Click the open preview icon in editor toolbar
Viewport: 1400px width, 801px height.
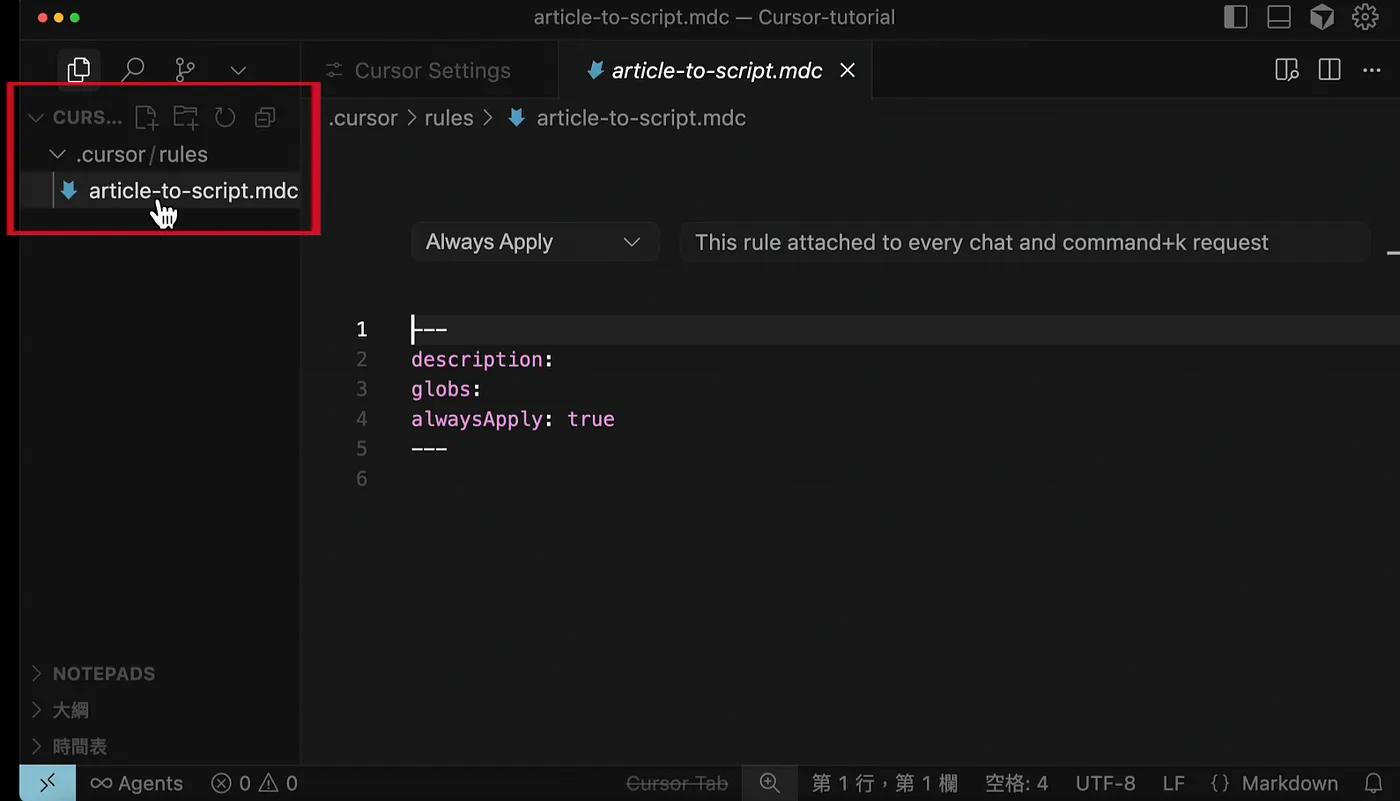point(1287,70)
